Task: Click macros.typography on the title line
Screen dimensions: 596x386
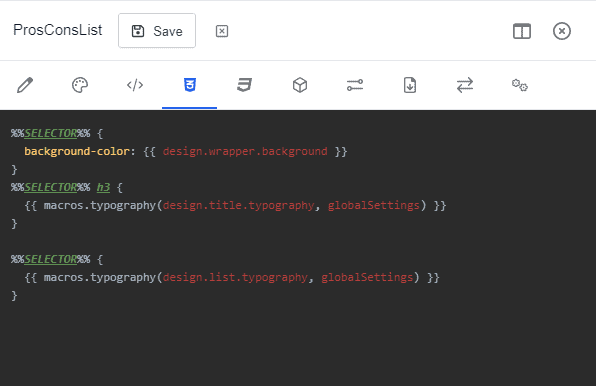Action: (100, 205)
